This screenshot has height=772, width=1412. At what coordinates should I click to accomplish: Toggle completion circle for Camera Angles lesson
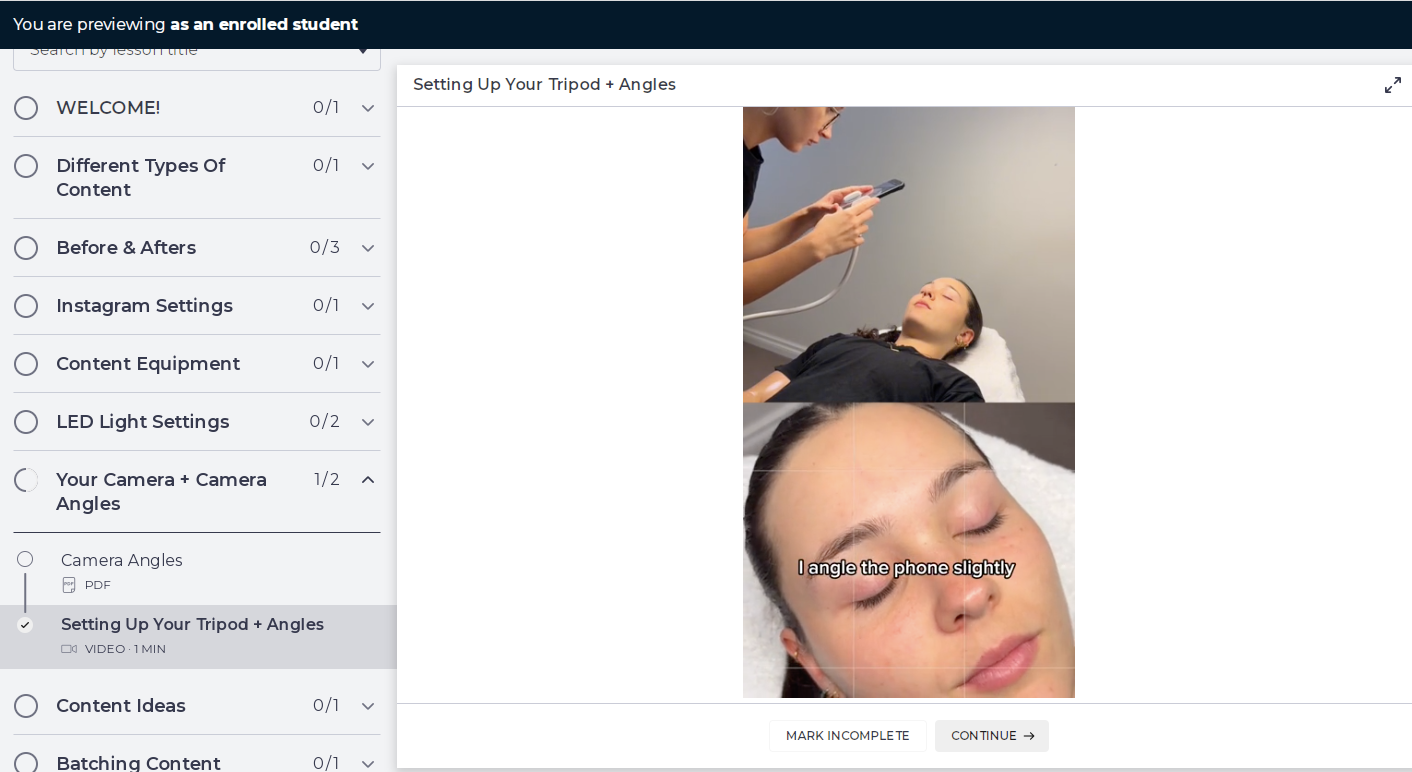coord(25,559)
